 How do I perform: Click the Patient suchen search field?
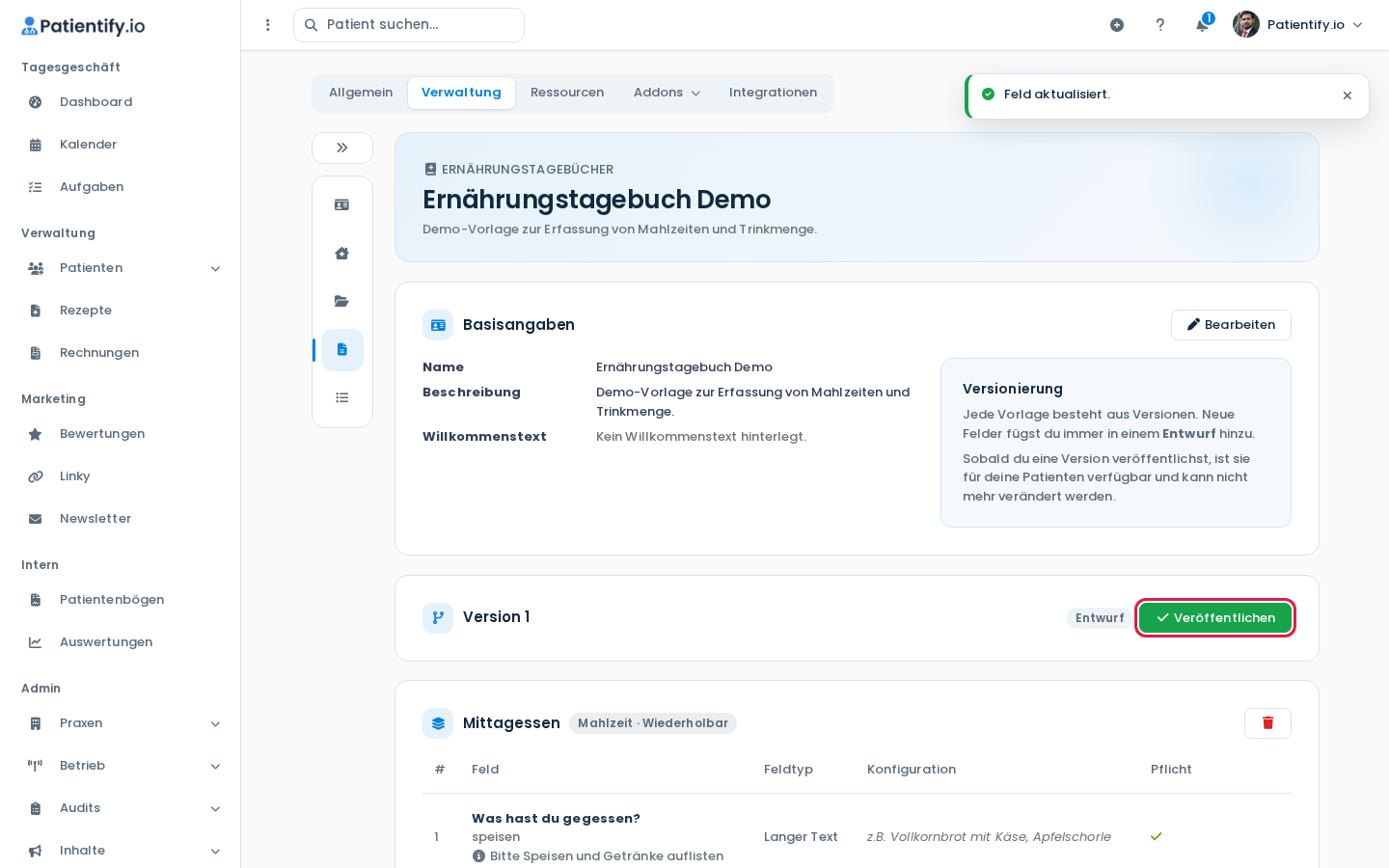409,25
